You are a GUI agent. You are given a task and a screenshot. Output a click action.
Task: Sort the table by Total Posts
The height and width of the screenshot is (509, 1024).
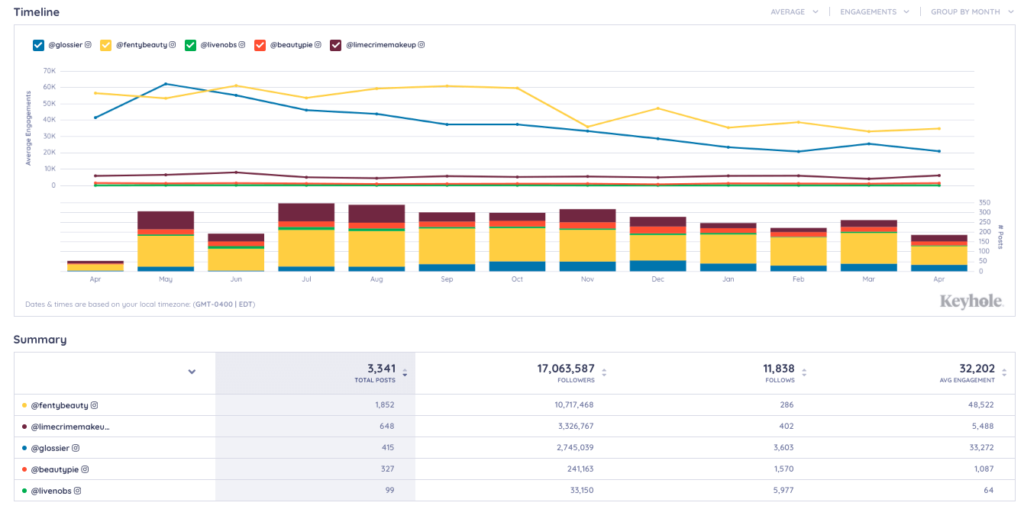click(405, 373)
